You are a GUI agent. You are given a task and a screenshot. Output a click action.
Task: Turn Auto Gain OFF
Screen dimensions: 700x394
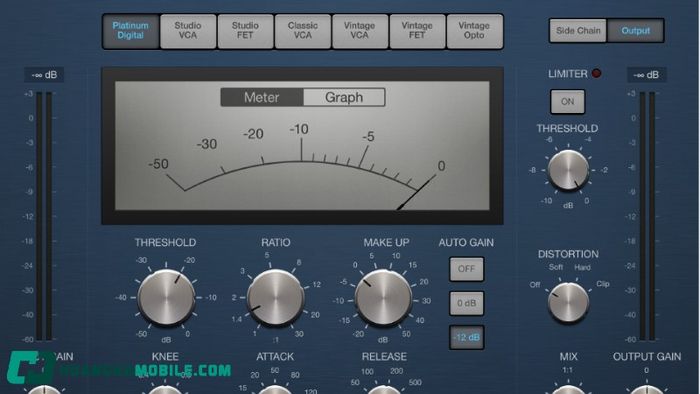pos(467,269)
